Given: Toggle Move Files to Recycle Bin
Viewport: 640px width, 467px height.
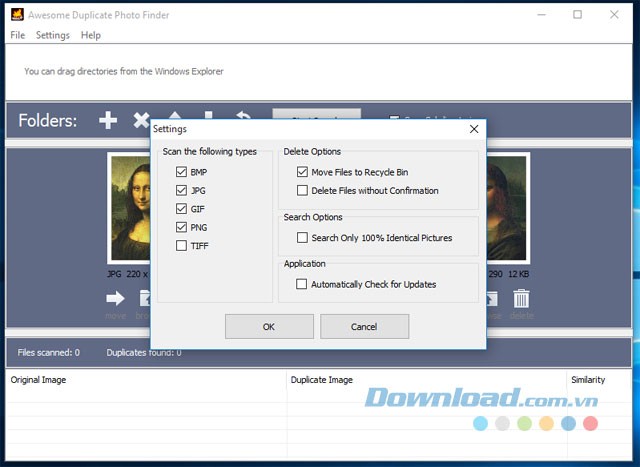Looking at the screenshot, I should (x=302, y=173).
